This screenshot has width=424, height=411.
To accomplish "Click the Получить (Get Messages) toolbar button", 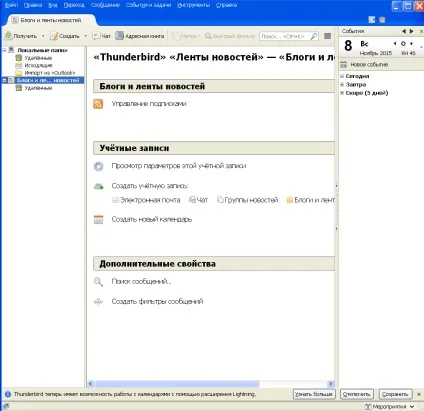I will 21,36.
